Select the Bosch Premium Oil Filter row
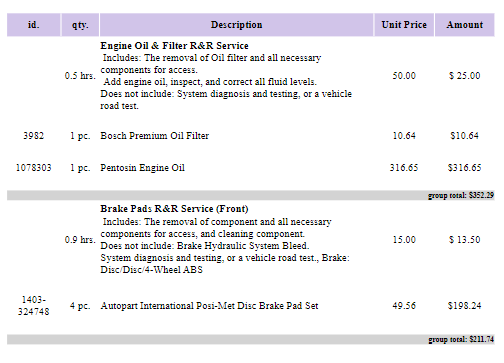504x363 pixels. coord(251,136)
